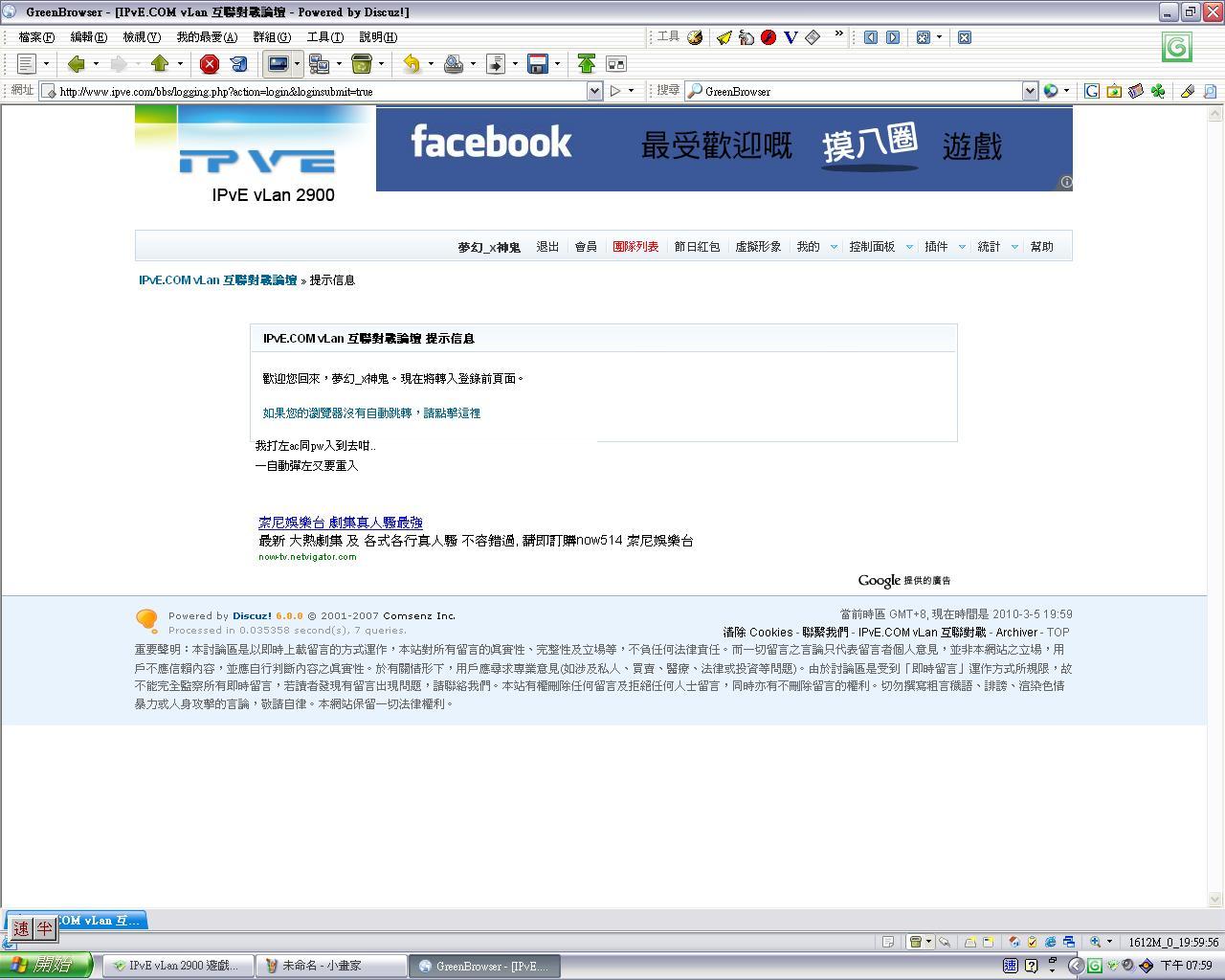Click 退出 to log out
The height and width of the screenshot is (980, 1225).
click(547, 247)
